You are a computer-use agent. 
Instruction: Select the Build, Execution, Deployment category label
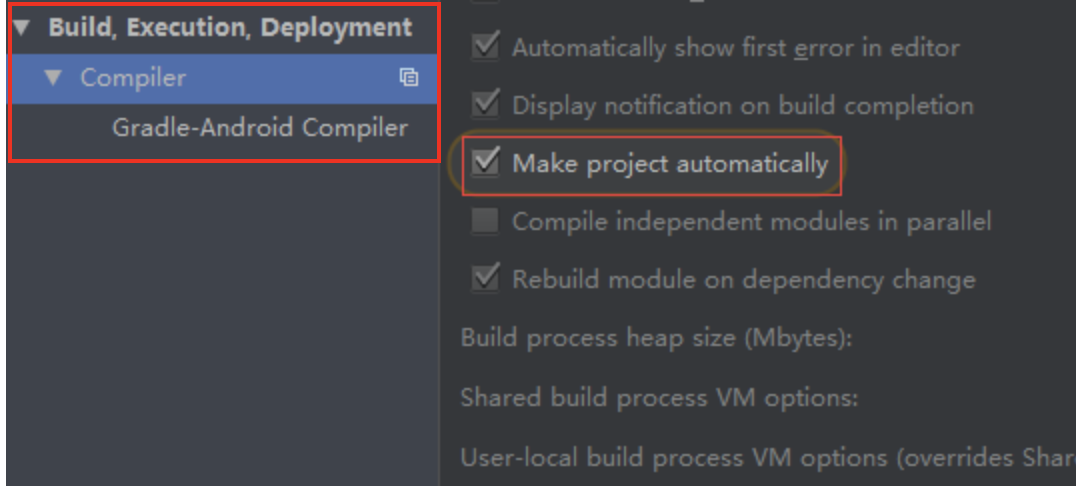230,28
